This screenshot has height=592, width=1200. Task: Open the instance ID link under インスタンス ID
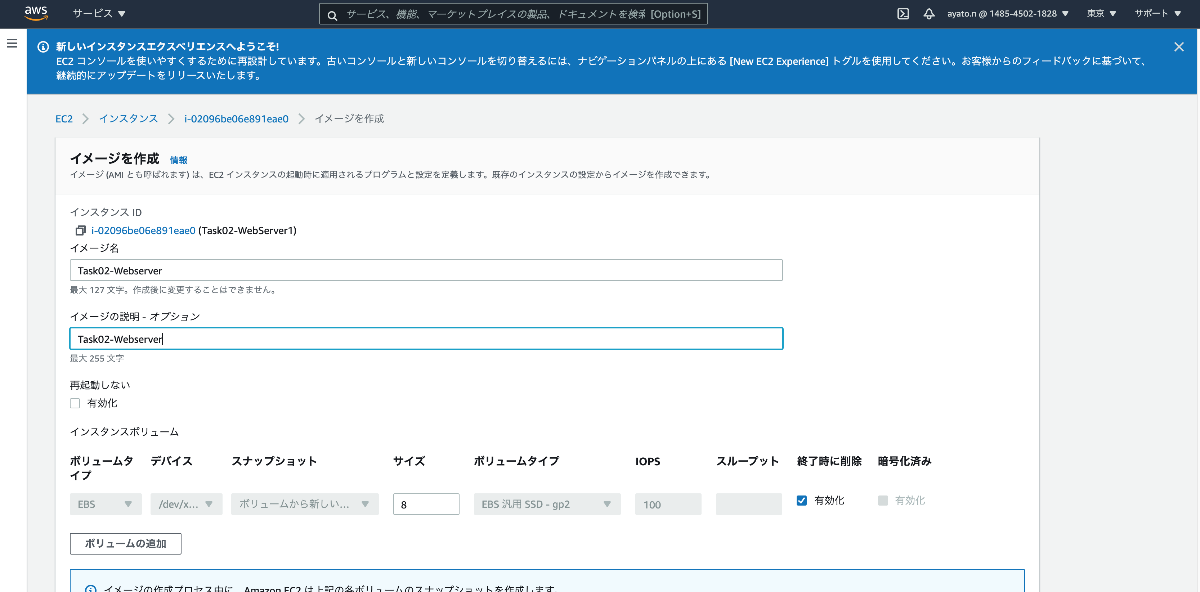pos(143,230)
